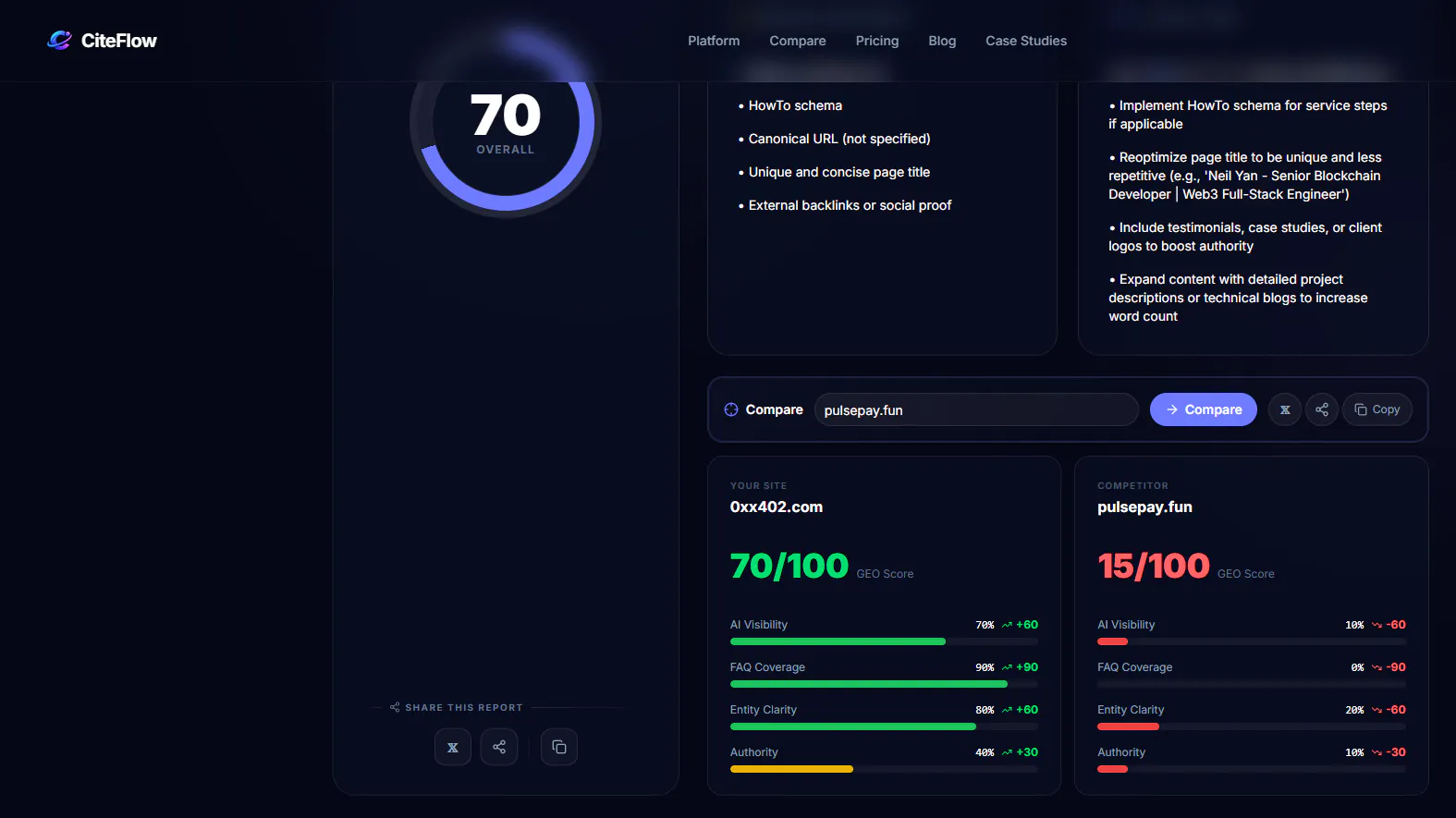This screenshot has height=818, width=1456.
Task: Click the green 70/100 GEO score
Action: click(x=789, y=566)
